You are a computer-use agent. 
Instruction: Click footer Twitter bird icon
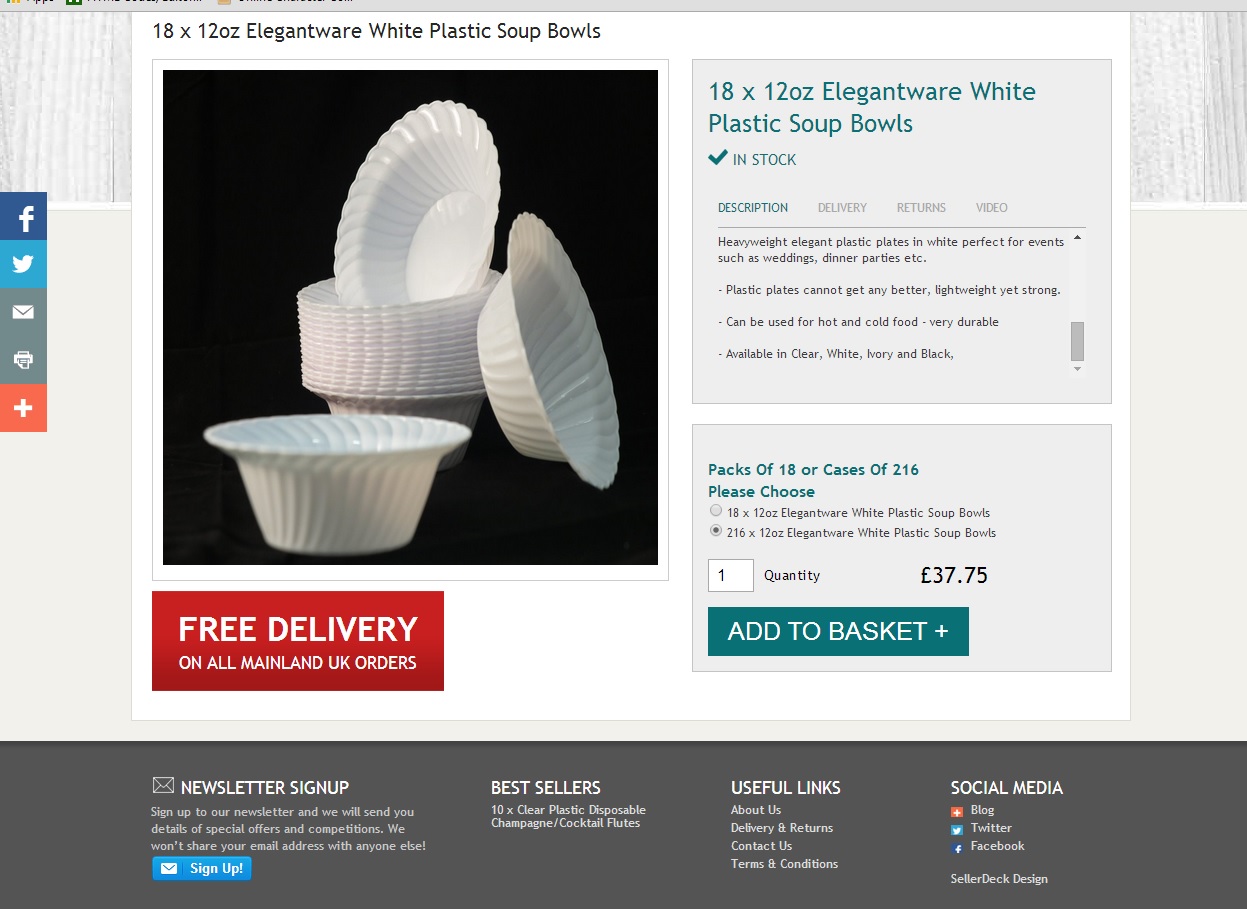point(957,829)
